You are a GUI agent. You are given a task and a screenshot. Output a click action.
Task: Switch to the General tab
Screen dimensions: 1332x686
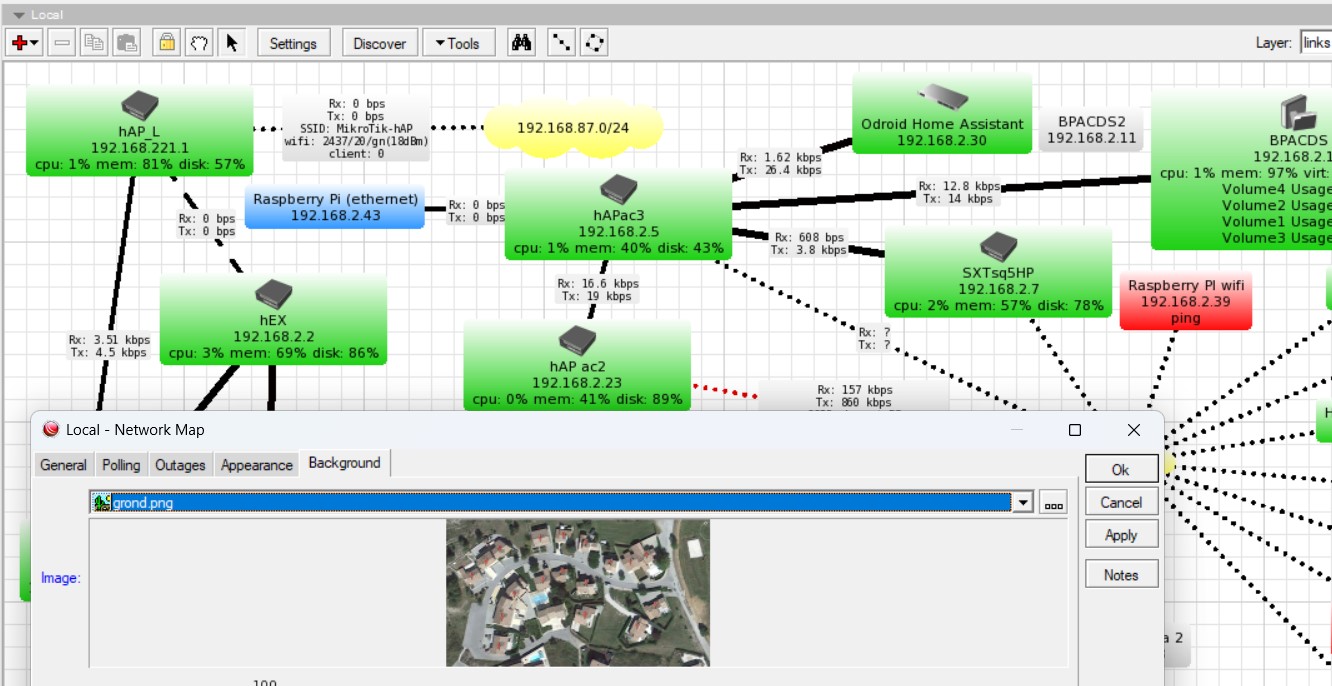63,465
